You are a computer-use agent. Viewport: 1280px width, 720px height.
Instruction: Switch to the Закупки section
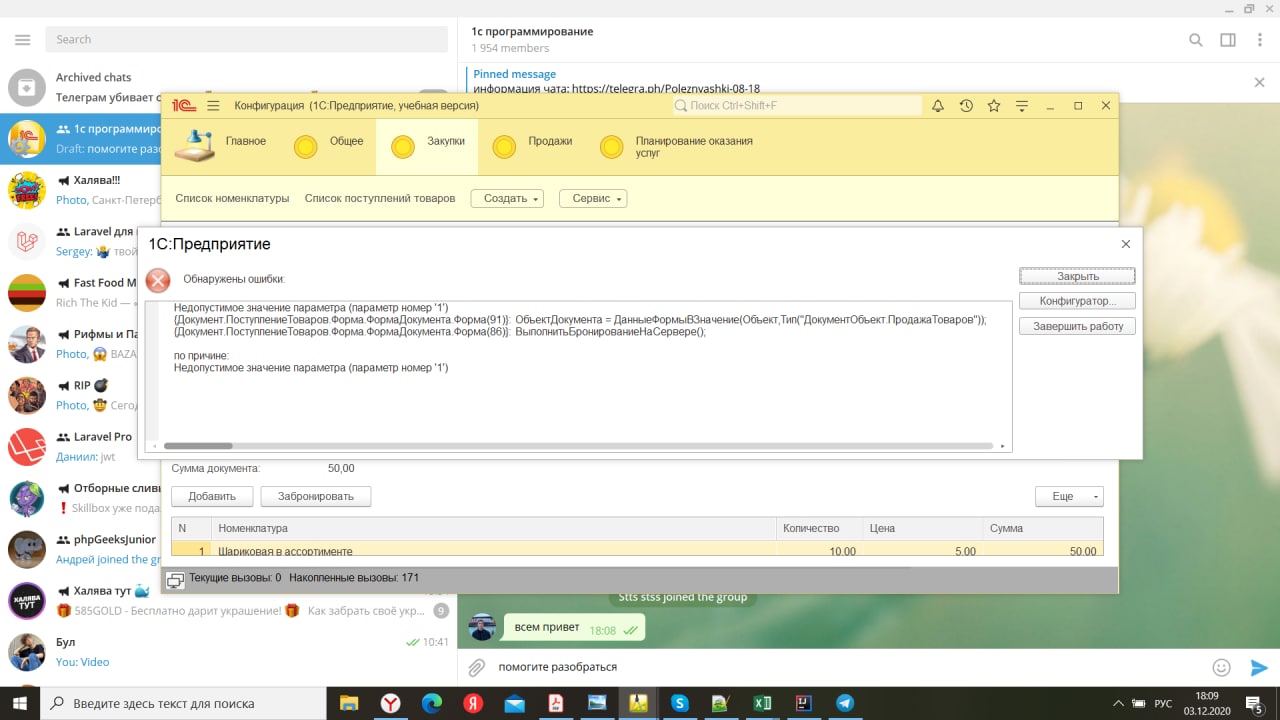(427, 146)
